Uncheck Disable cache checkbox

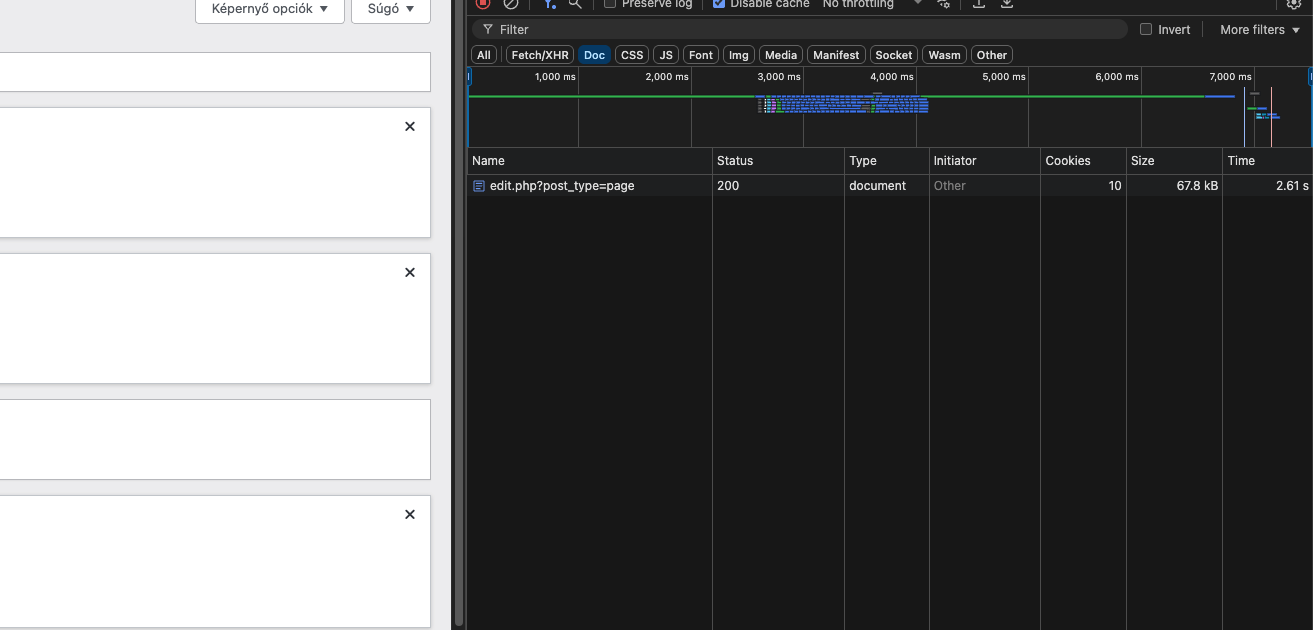pos(719,4)
